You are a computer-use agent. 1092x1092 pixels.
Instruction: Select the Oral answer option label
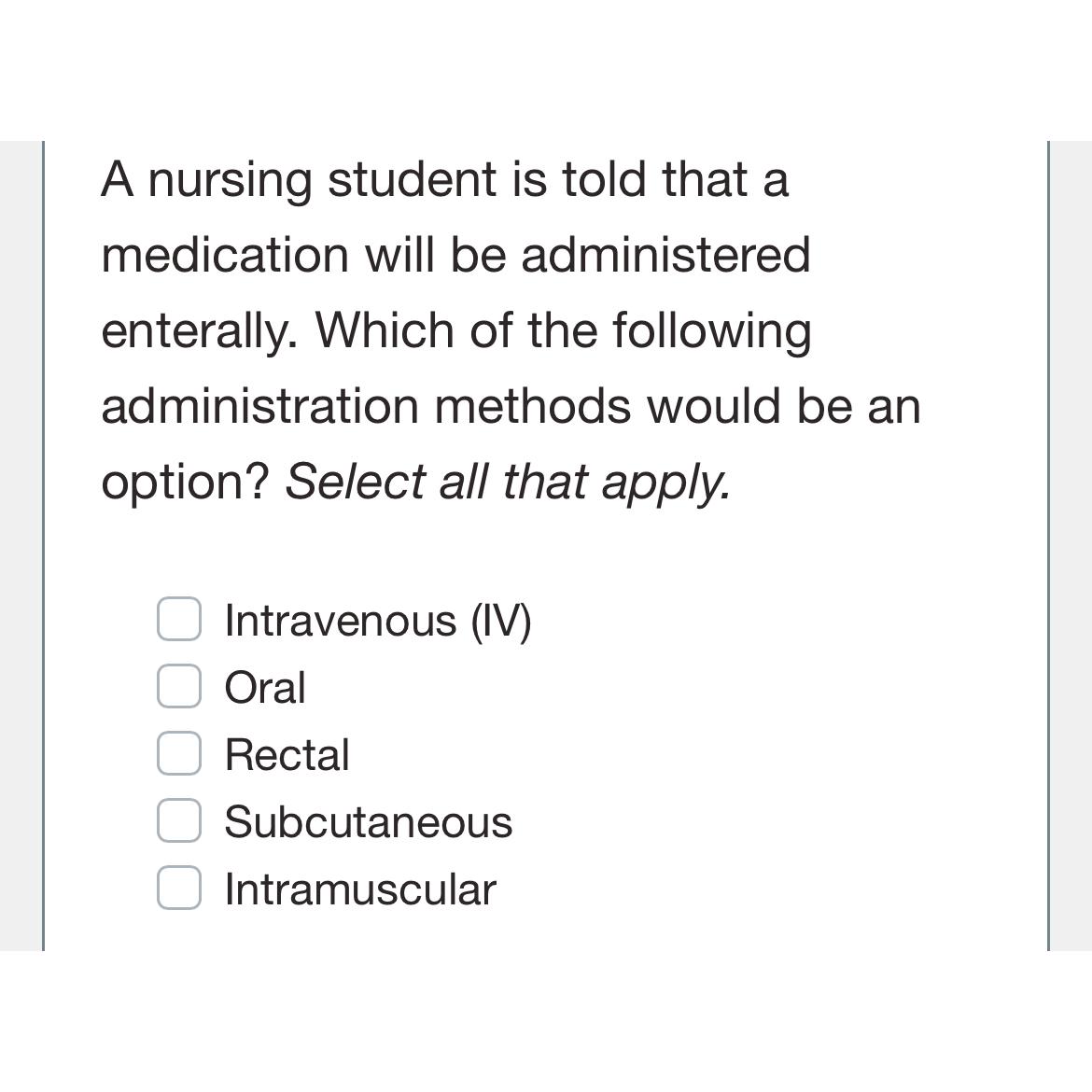(265, 687)
